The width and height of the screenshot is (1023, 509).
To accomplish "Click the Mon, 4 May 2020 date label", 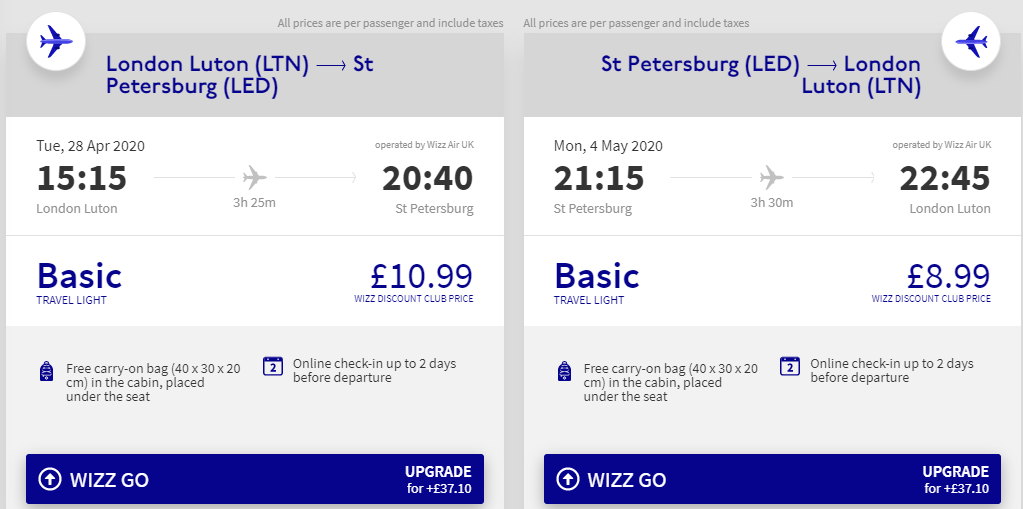I will (x=608, y=146).
